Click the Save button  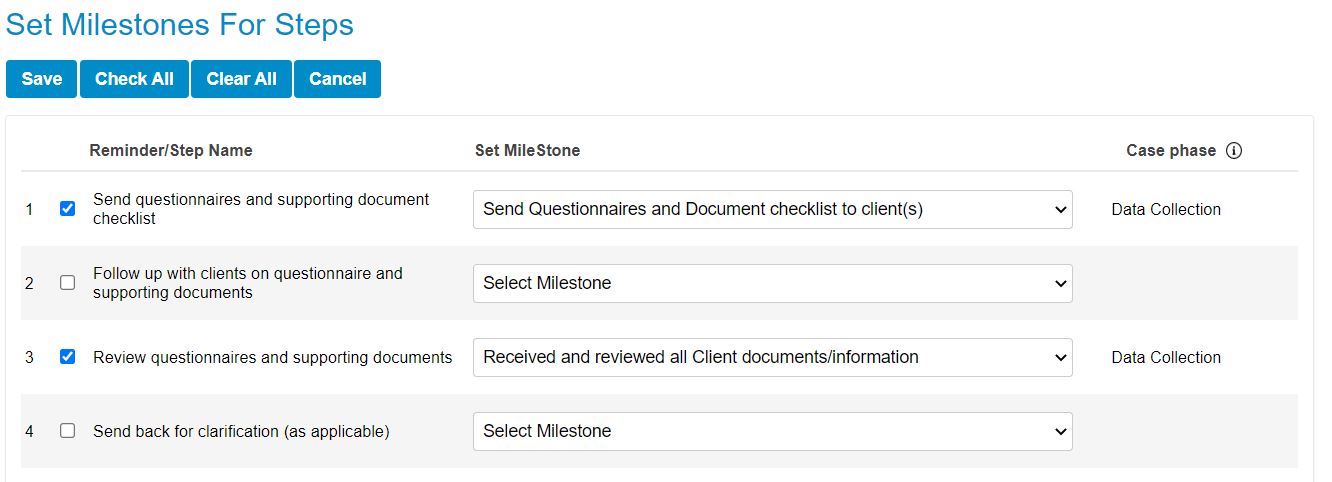(41, 79)
